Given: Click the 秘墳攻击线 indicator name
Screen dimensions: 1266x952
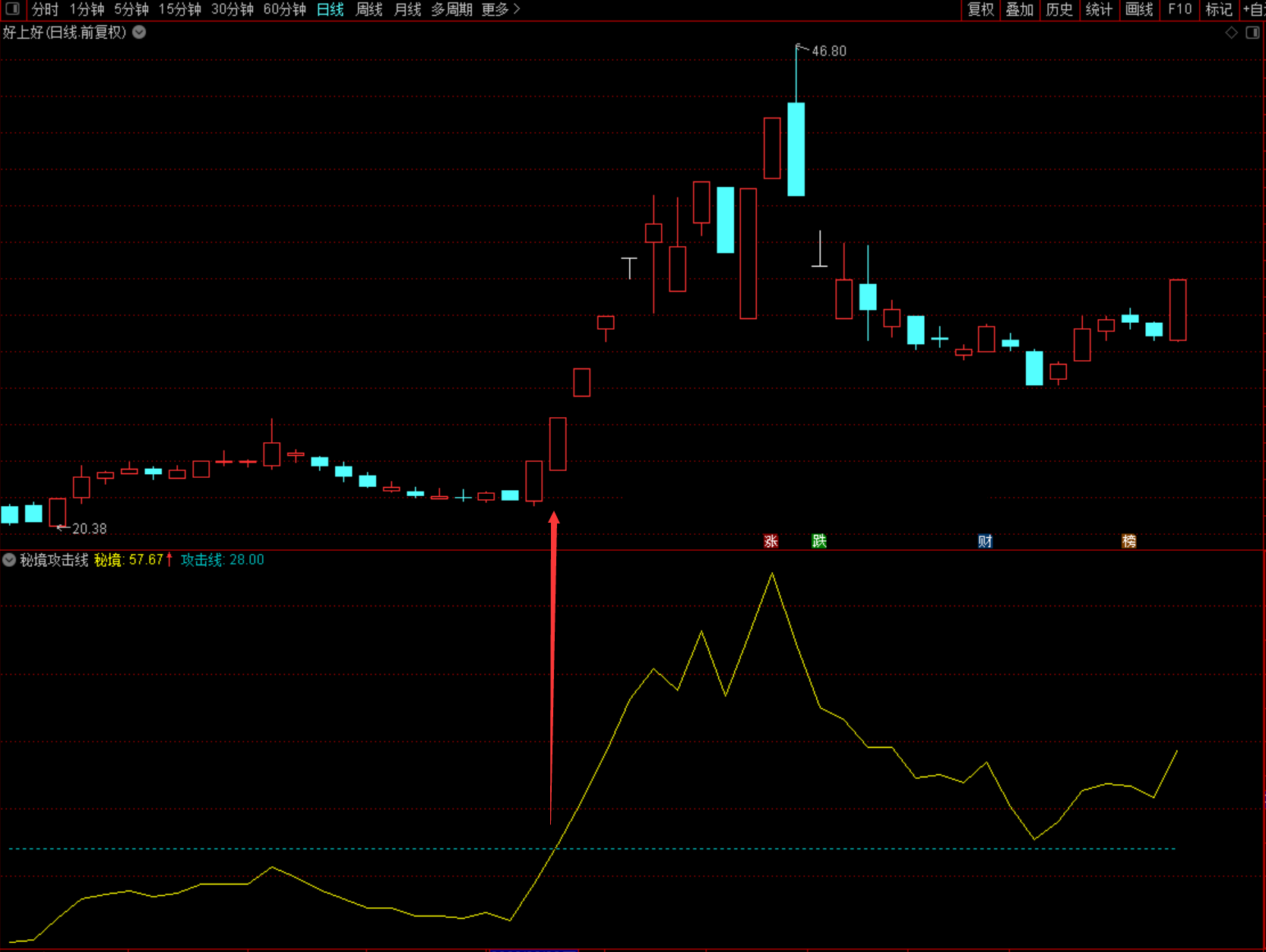Looking at the screenshot, I should [54, 560].
